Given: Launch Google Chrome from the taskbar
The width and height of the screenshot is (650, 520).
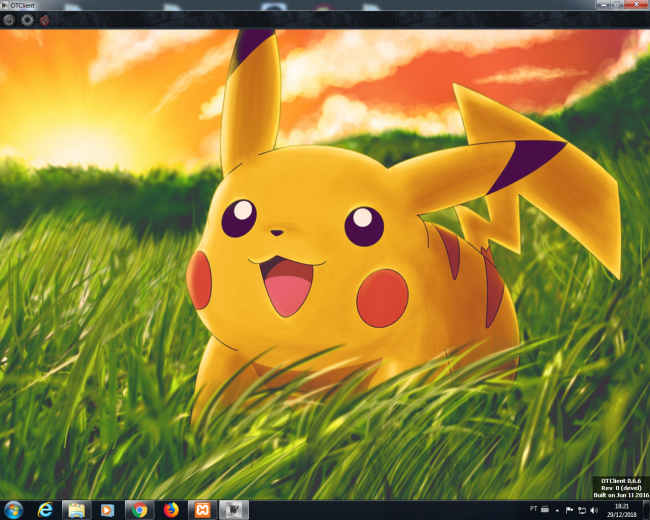Looking at the screenshot, I should pyautogui.click(x=139, y=510).
